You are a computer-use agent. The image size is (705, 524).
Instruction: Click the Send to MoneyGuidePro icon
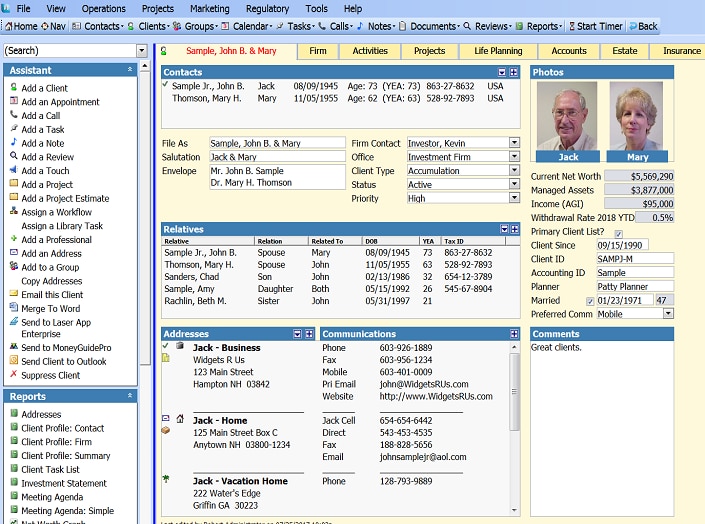tap(14, 347)
